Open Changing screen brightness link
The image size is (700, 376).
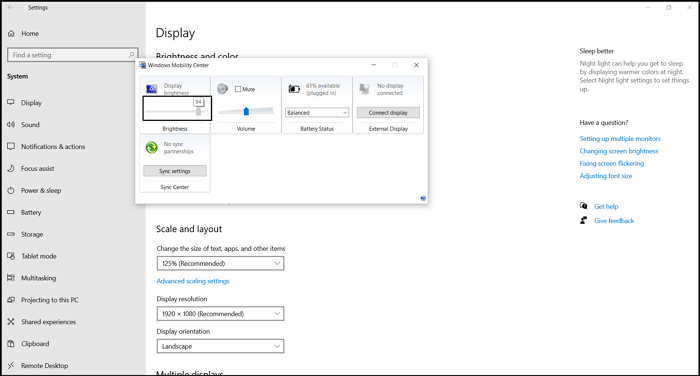click(x=618, y=151)
